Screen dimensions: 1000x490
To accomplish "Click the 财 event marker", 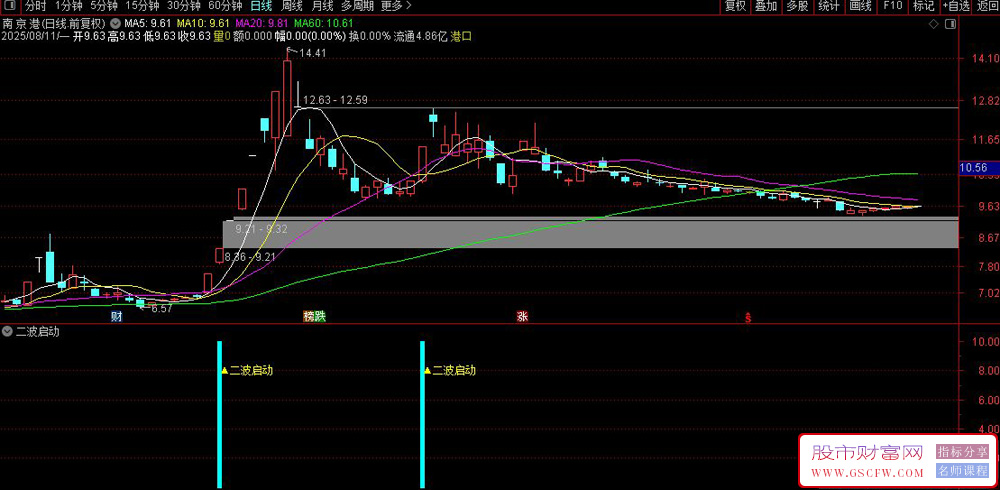I will pos(116,316).
